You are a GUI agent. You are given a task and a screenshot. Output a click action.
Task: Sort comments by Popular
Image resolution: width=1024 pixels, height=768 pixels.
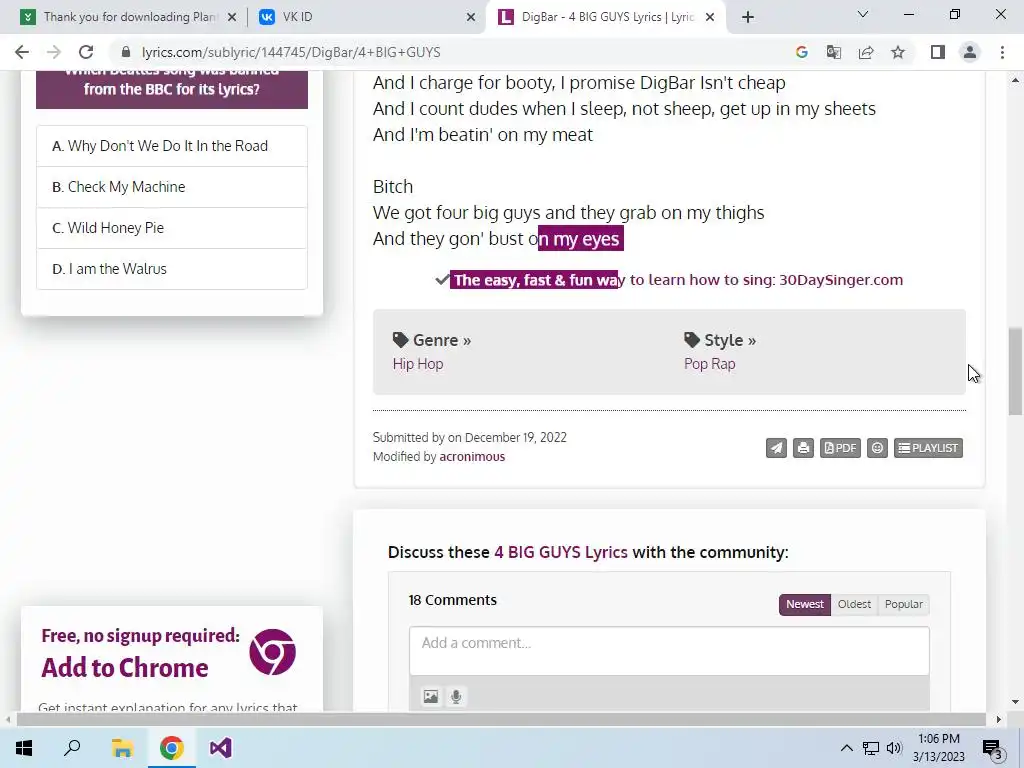[x=904, y=604]
